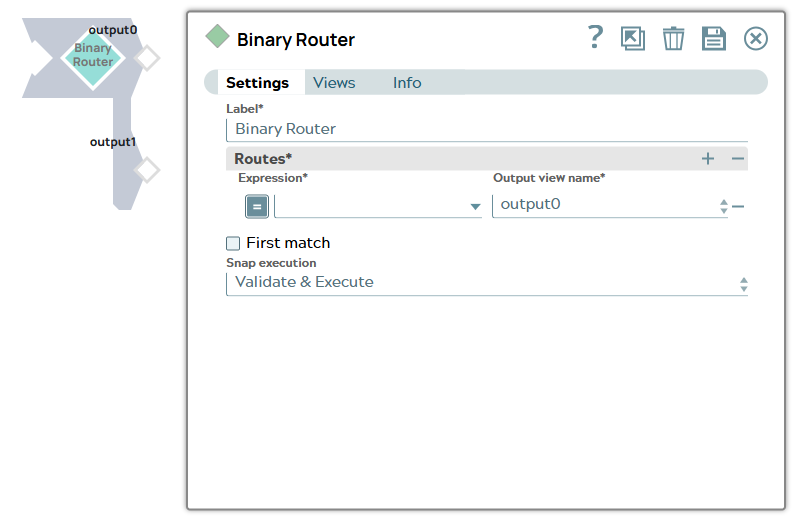Delete the output0 route row
794x520 pixels.
pyautogui.click(x=738, y=206)
